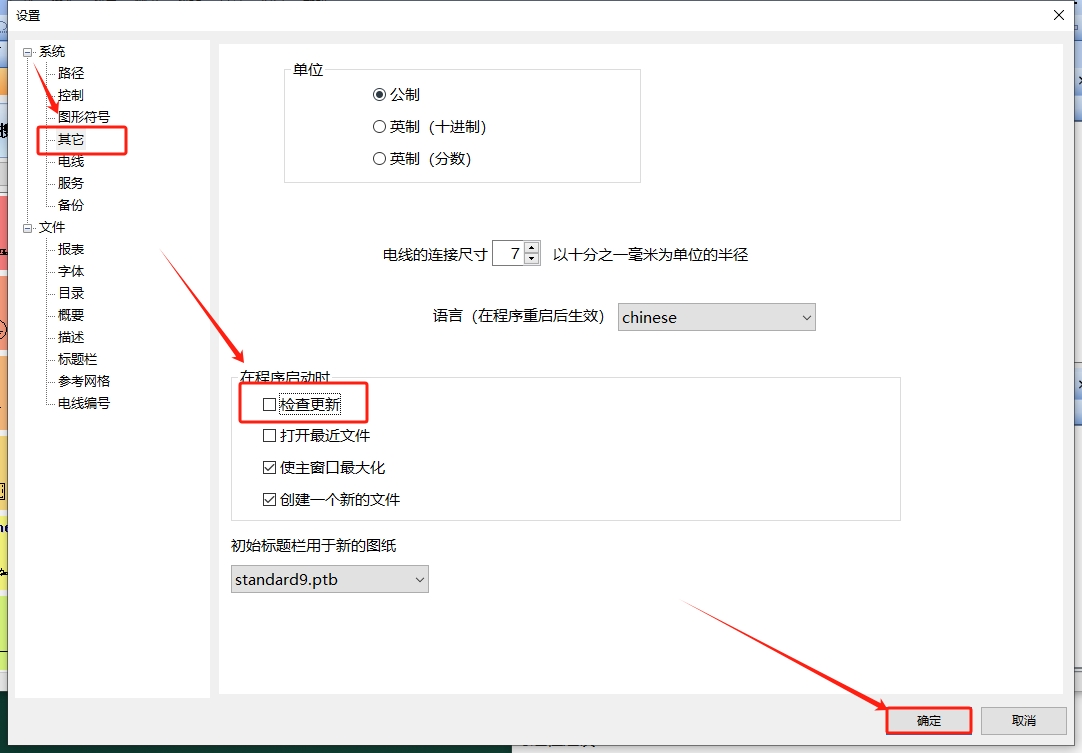
Task: Open 备份 settings page
Action: [70, 205]
